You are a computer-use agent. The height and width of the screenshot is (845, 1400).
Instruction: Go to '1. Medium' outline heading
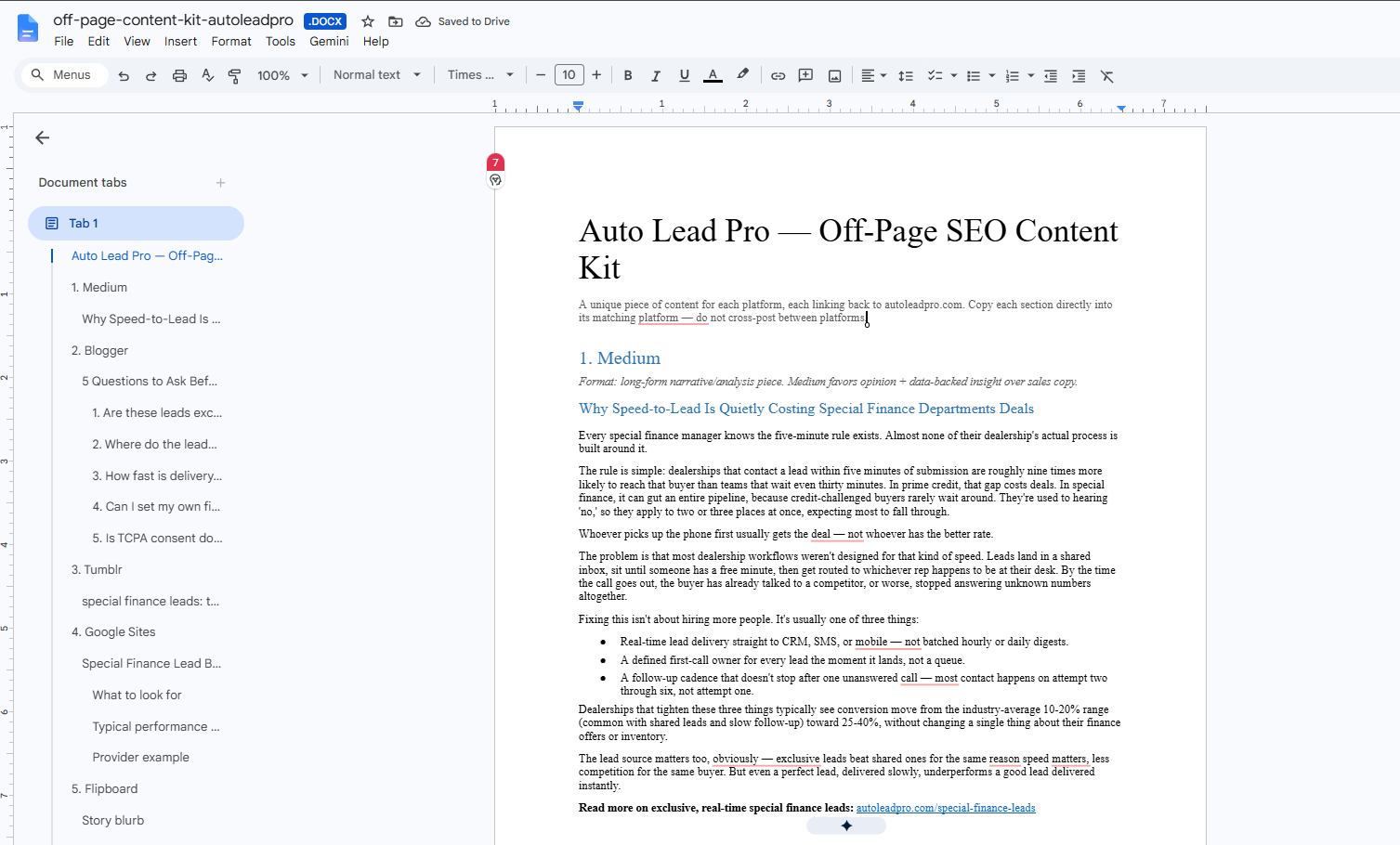(x=99, y=288)
